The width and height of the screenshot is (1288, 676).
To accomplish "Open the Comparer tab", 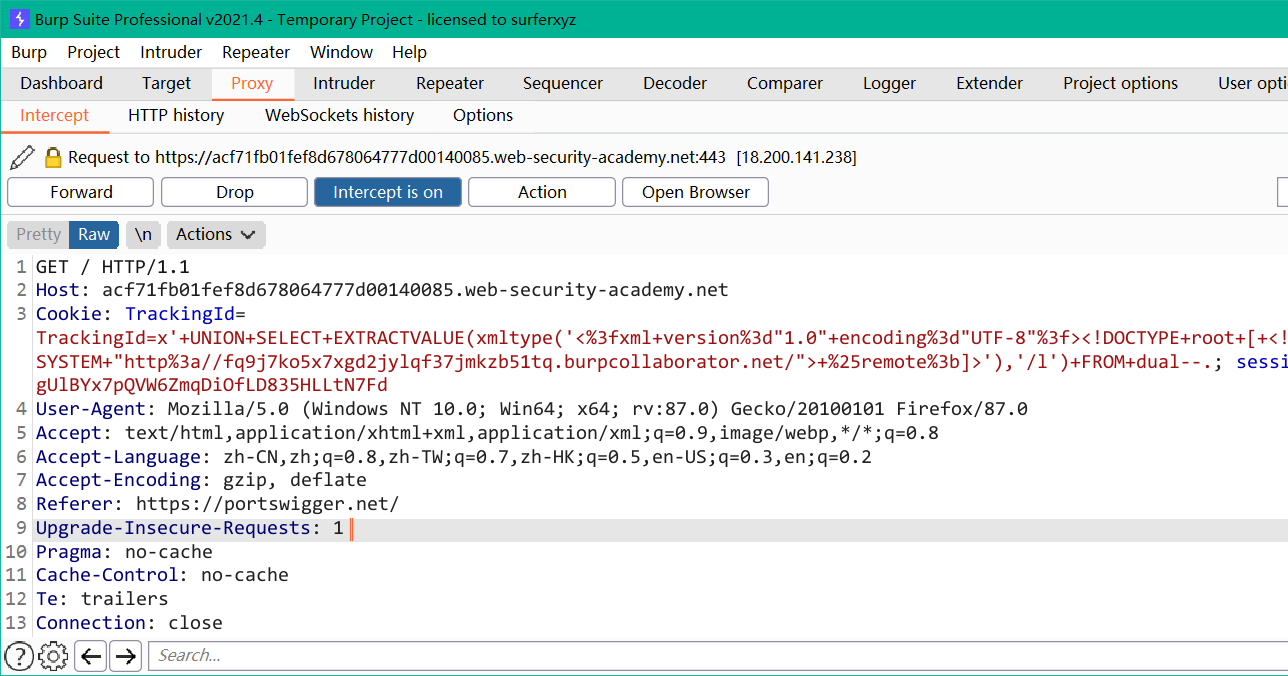I will [785, 83].
